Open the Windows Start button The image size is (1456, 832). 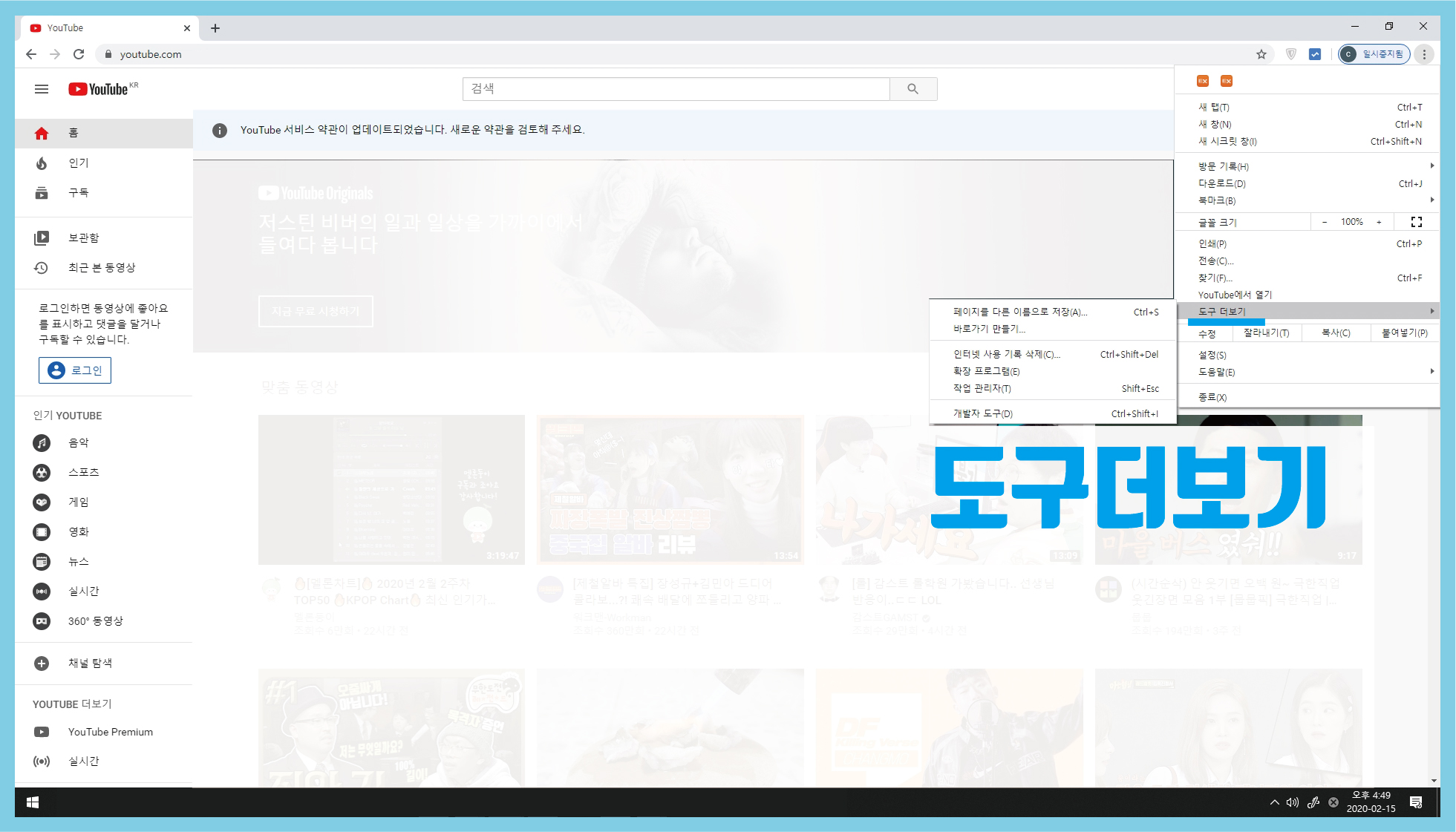click(x=33, y=802)
